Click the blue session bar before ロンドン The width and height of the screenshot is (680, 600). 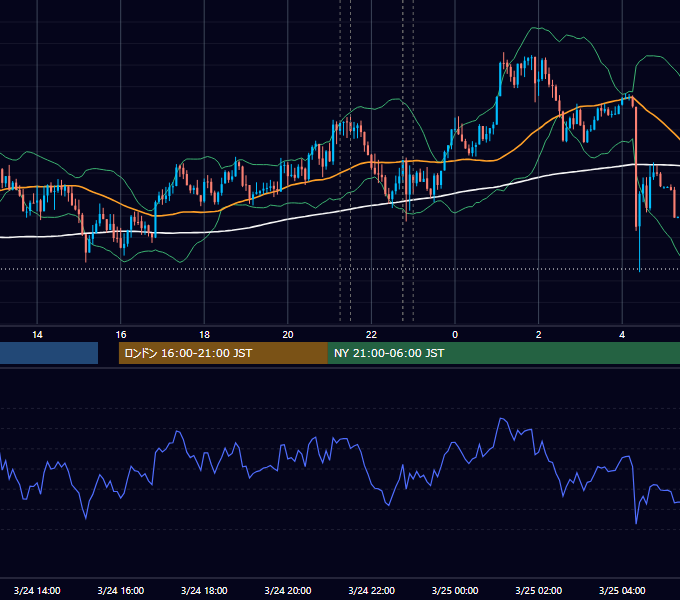pyautogui.click(x=49, y=353)
